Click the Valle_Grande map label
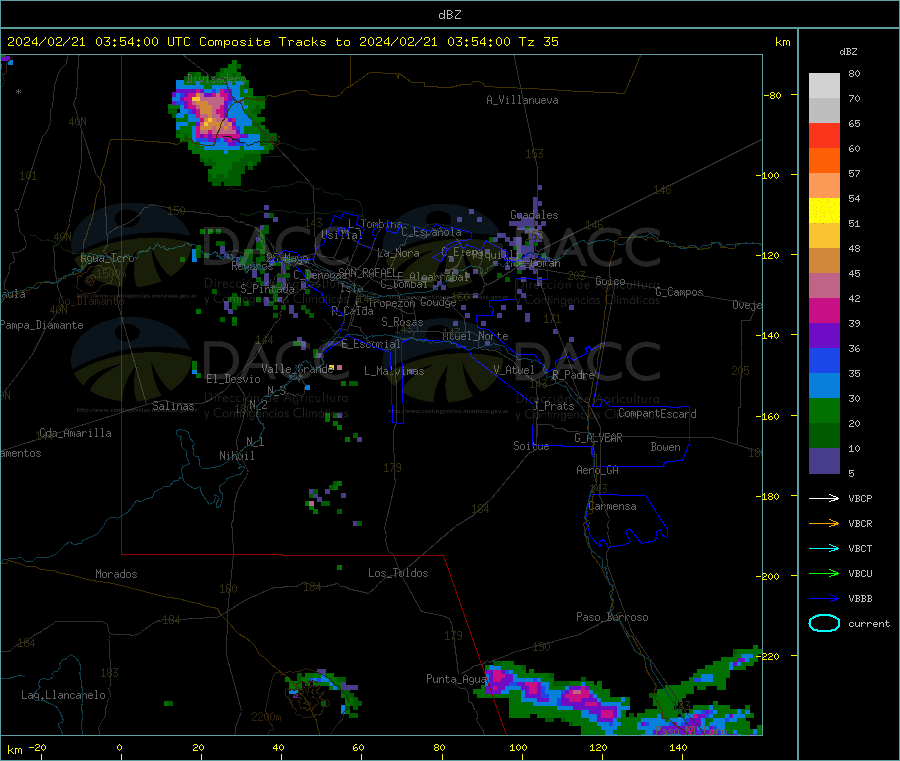 pyautogui.click(x=297, y=369)
